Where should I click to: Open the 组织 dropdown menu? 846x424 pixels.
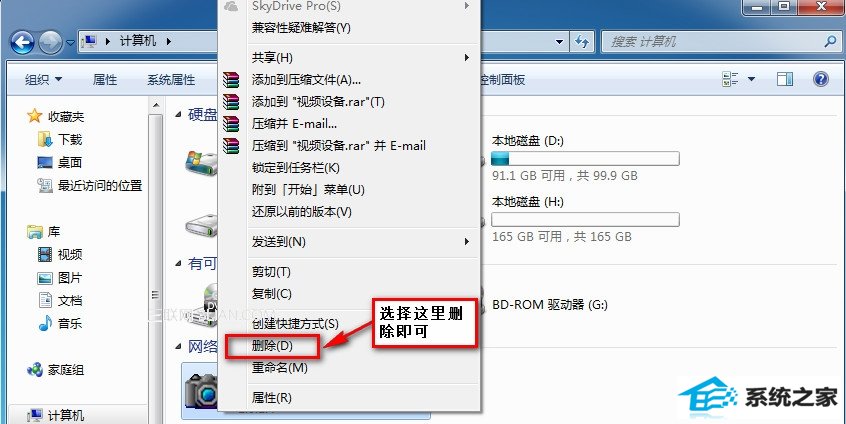pos(43,80)
